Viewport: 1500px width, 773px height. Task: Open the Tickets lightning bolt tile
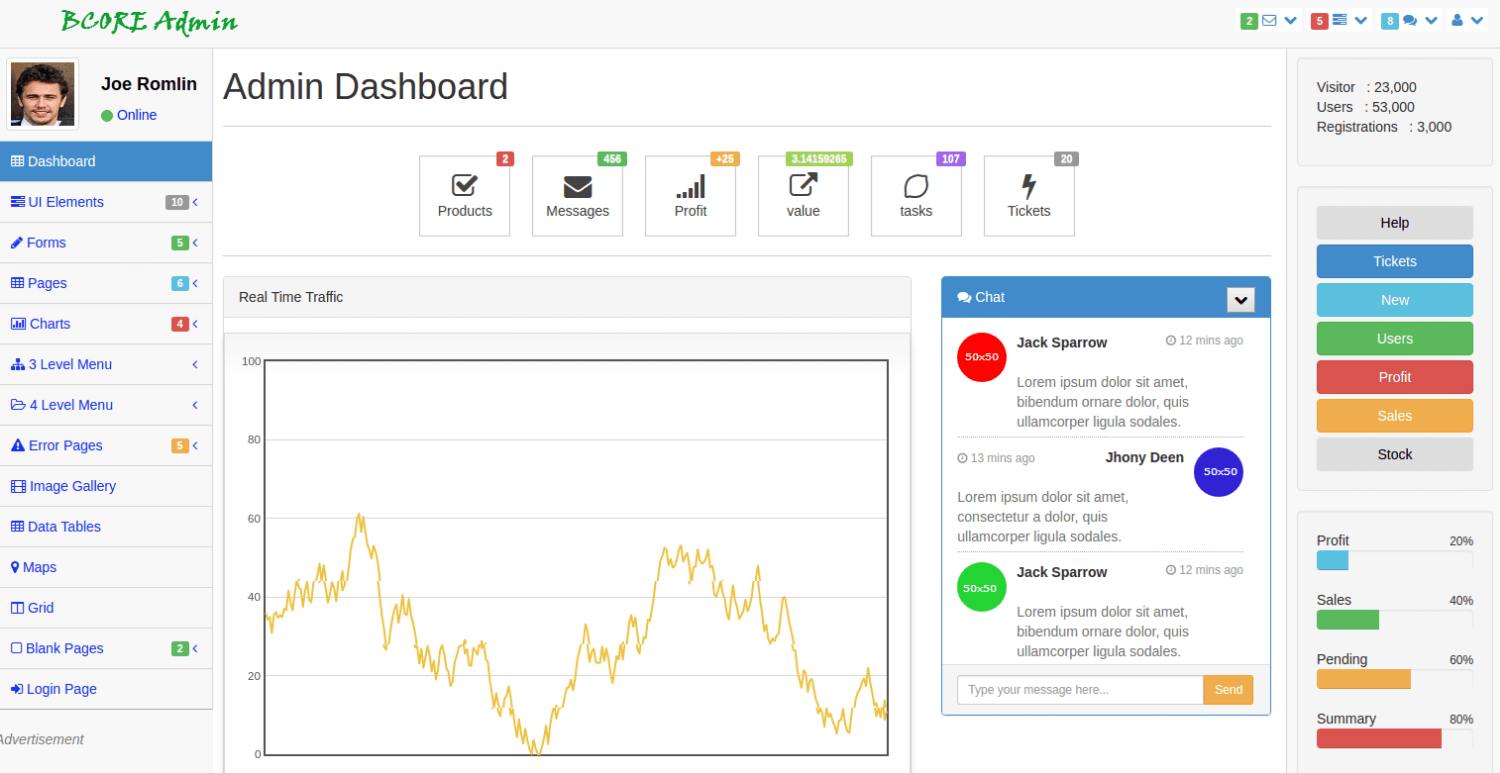tap(1030, 196)
